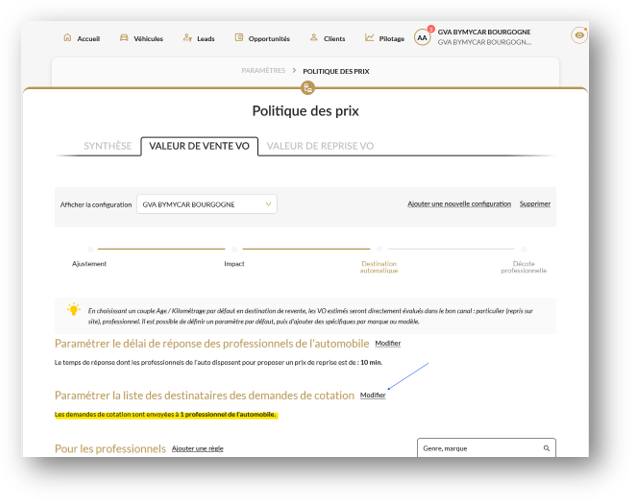Select the VALEUR DE VENTE VO tab

click(x=199, y=146)
